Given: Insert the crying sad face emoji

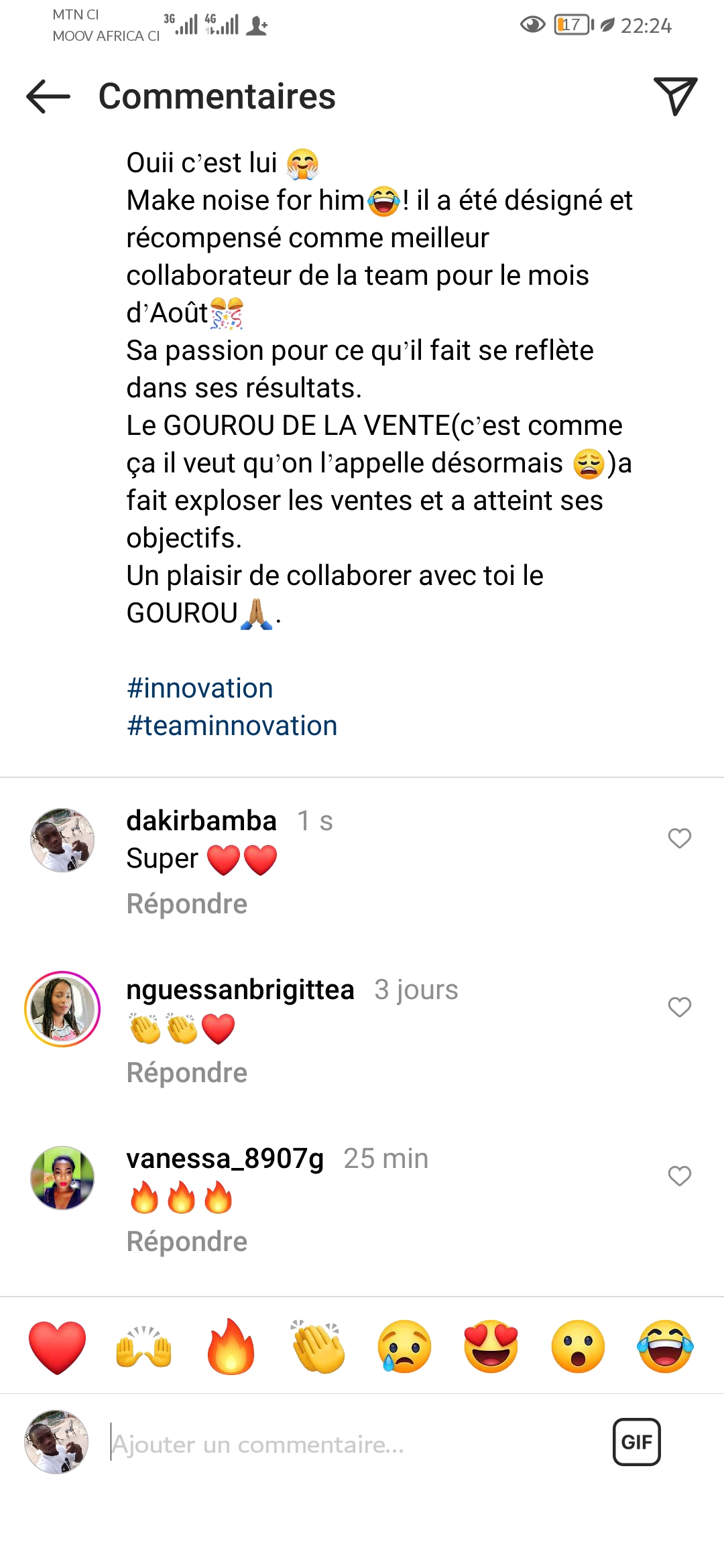Looking at the screenshot, I should click(404, 1347).
